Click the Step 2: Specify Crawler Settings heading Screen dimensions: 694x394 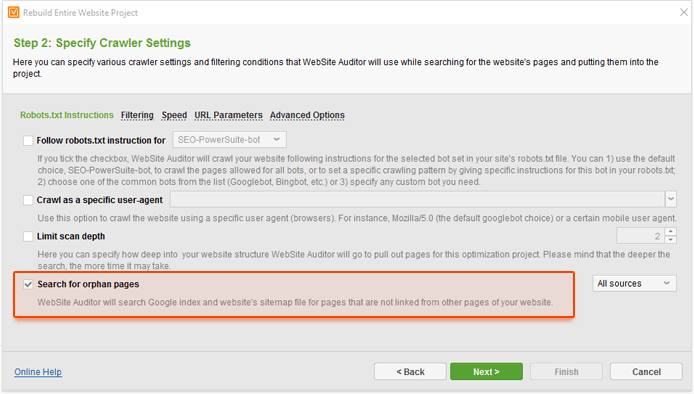102,43
